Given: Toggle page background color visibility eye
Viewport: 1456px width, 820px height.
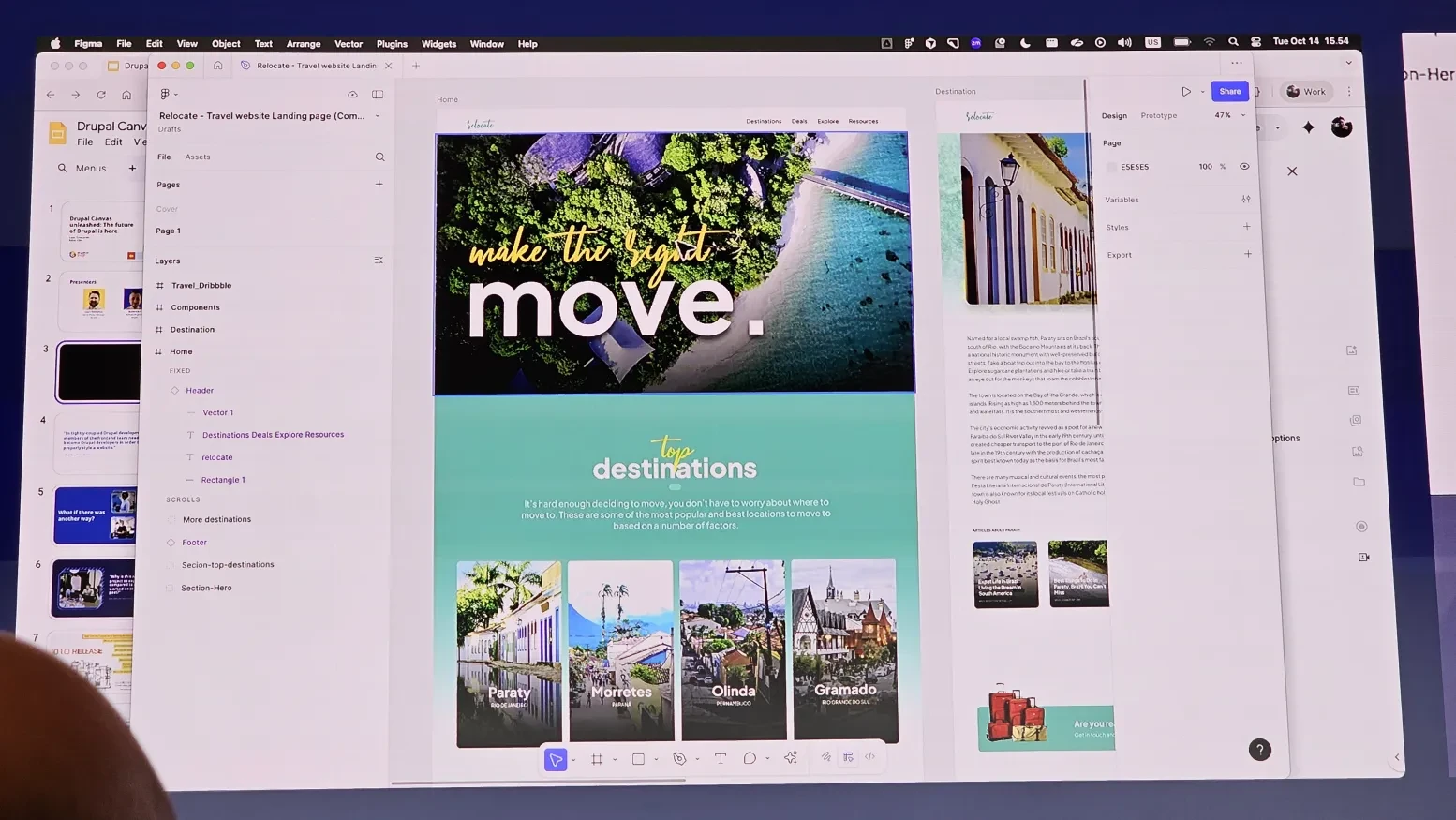Looking at the screenshot, I should click(1244, 167).
